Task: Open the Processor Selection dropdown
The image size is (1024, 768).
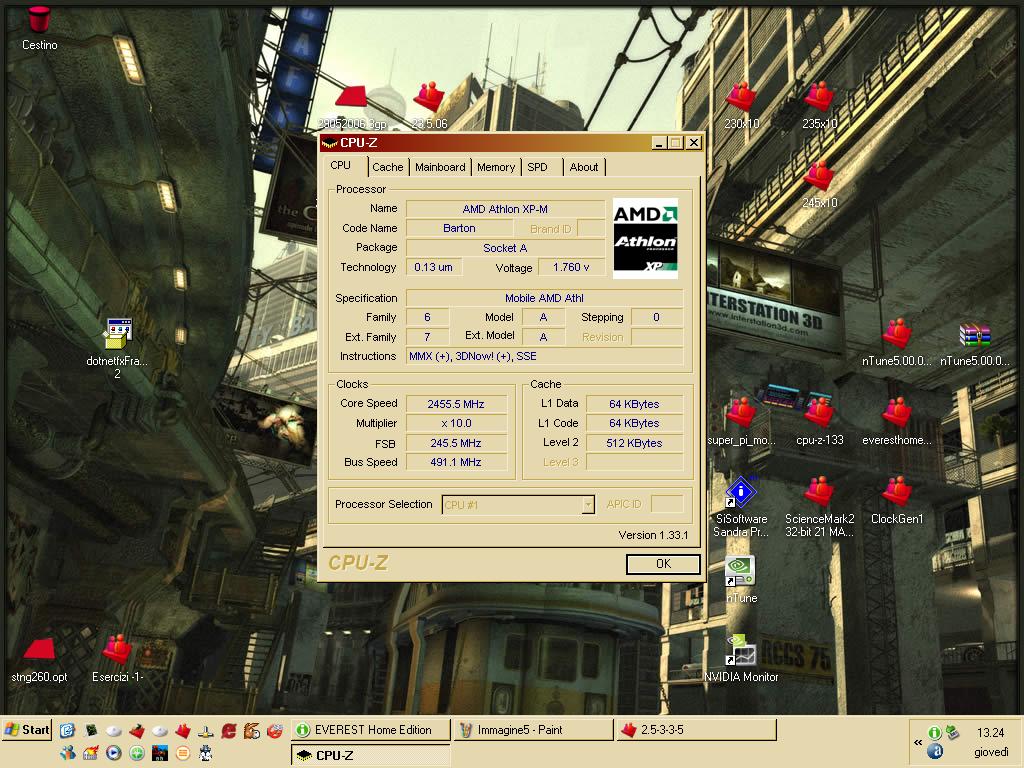Action: click(519, 505)
